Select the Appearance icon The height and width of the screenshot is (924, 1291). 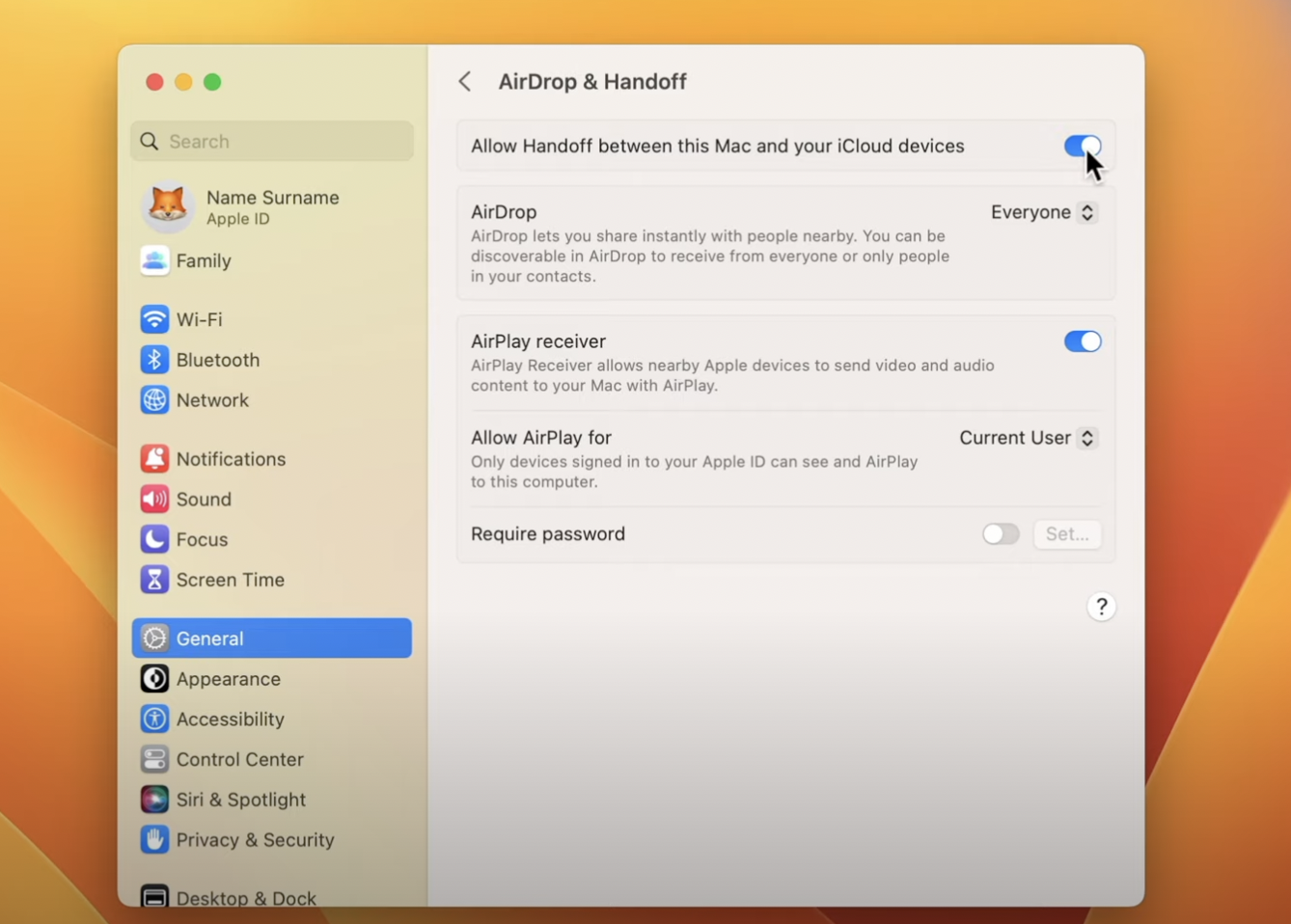click(154, 679)
